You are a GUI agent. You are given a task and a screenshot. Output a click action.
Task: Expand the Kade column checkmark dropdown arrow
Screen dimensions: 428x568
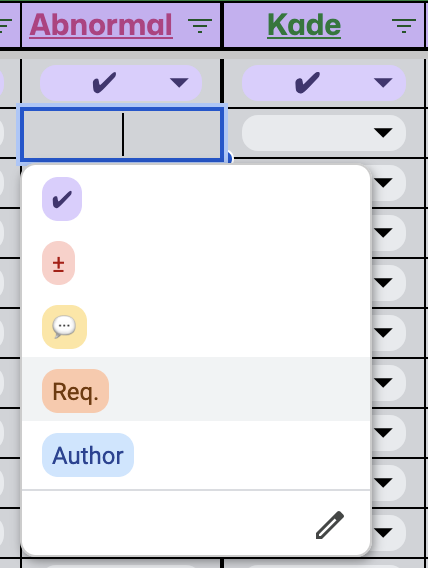coord(383,83)
